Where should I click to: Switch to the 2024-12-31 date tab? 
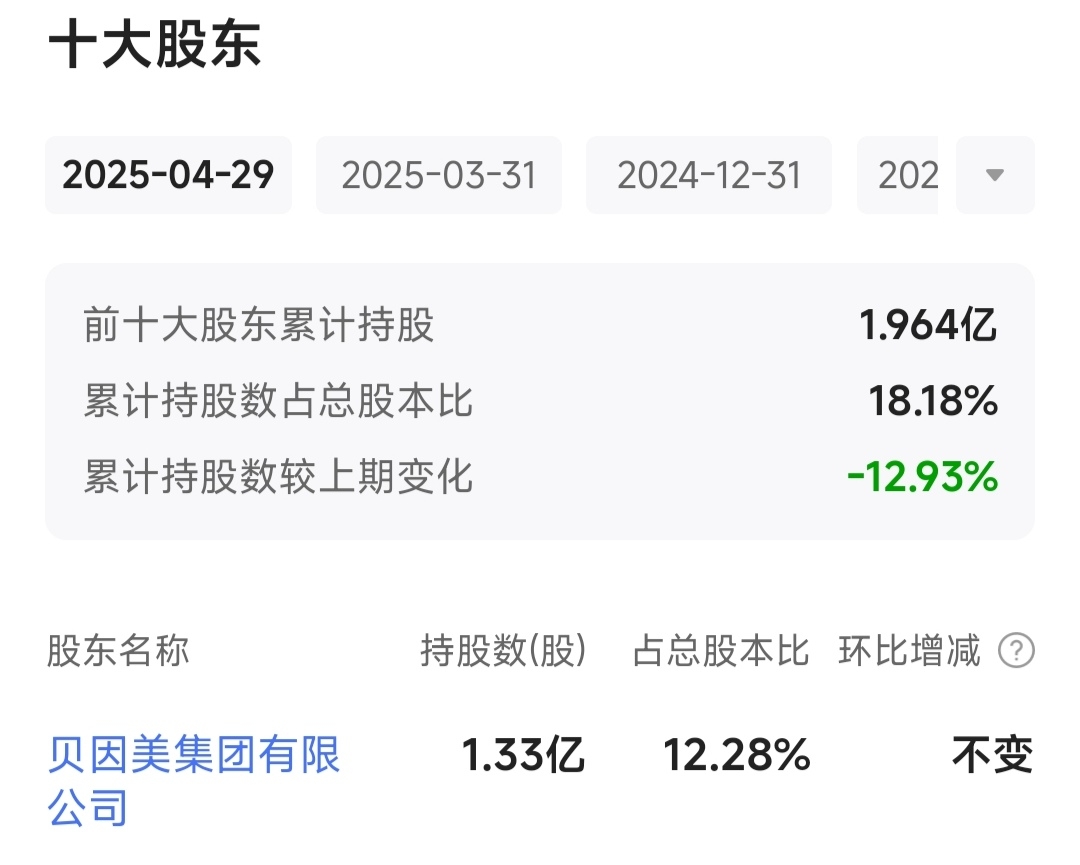(x=709, y=175)
